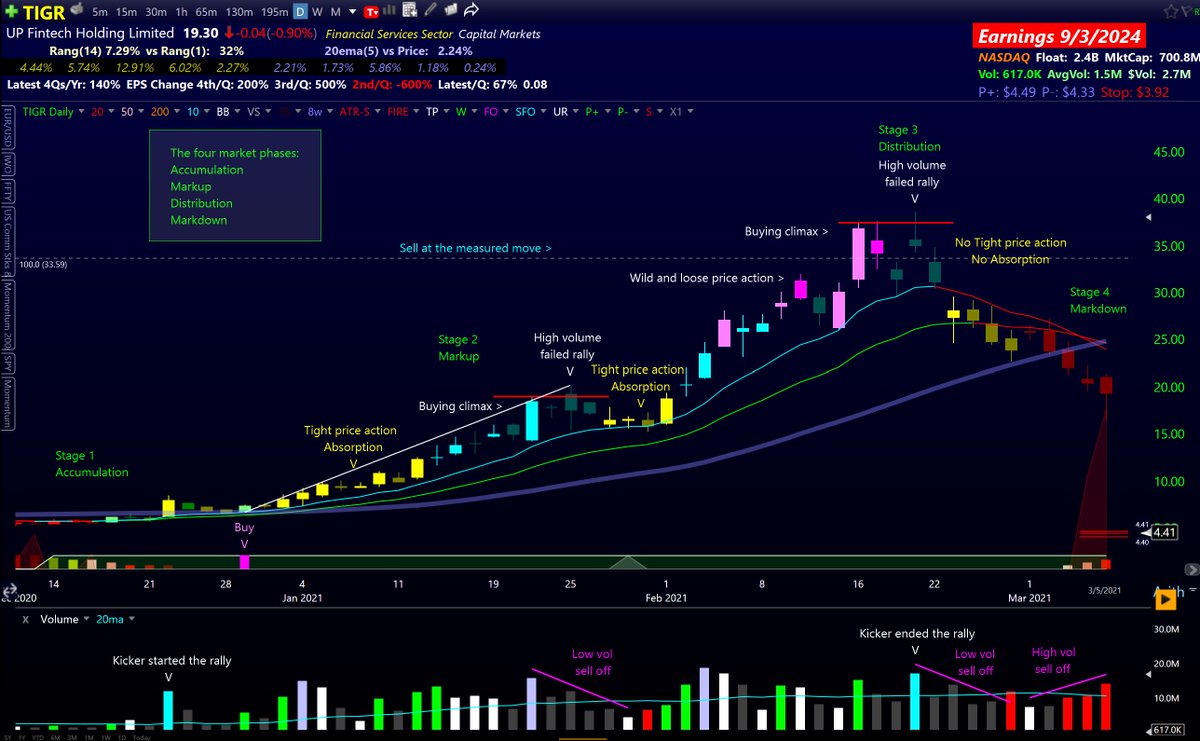Click the magenta Buy marker bar
Viewport: 1200px width, 741px height.
(245, 562)
